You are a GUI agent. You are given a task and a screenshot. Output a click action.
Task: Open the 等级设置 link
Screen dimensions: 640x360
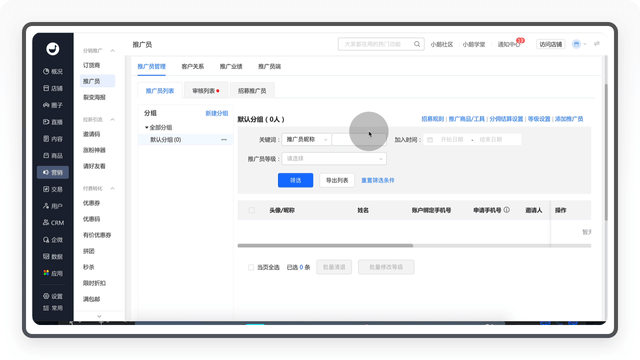point(539,119)
